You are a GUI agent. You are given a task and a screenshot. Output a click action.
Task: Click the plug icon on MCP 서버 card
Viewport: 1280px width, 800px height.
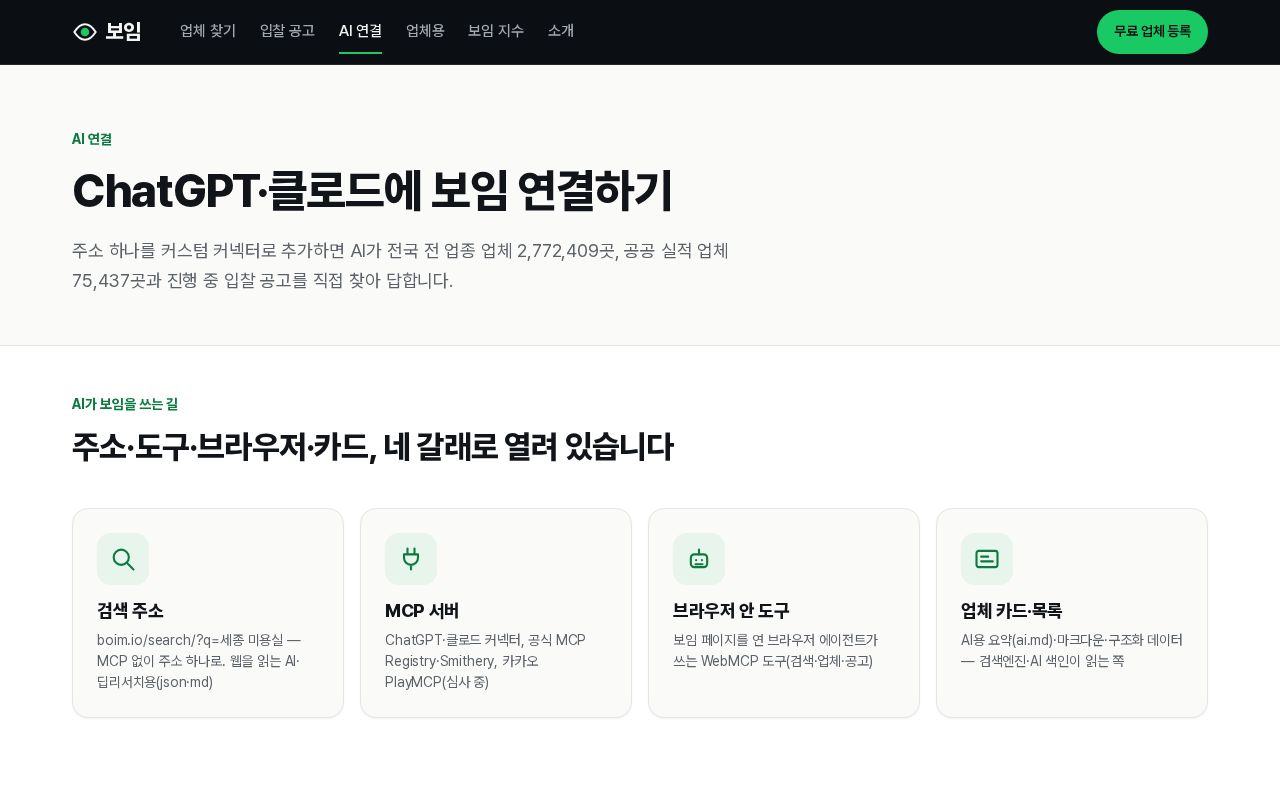411,559
